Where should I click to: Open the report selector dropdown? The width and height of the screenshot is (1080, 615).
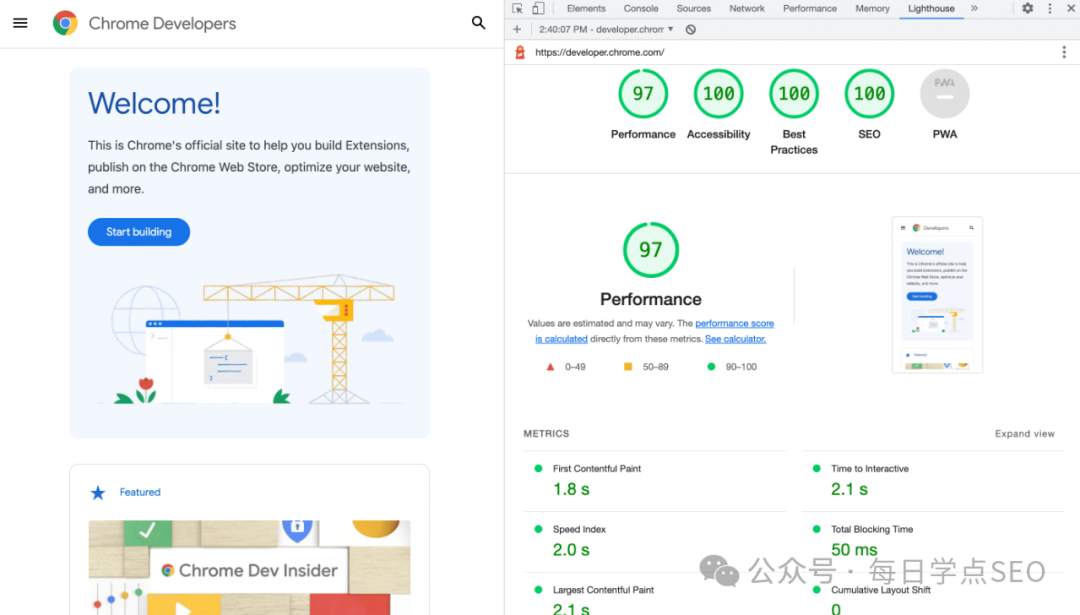click(606, 30)
